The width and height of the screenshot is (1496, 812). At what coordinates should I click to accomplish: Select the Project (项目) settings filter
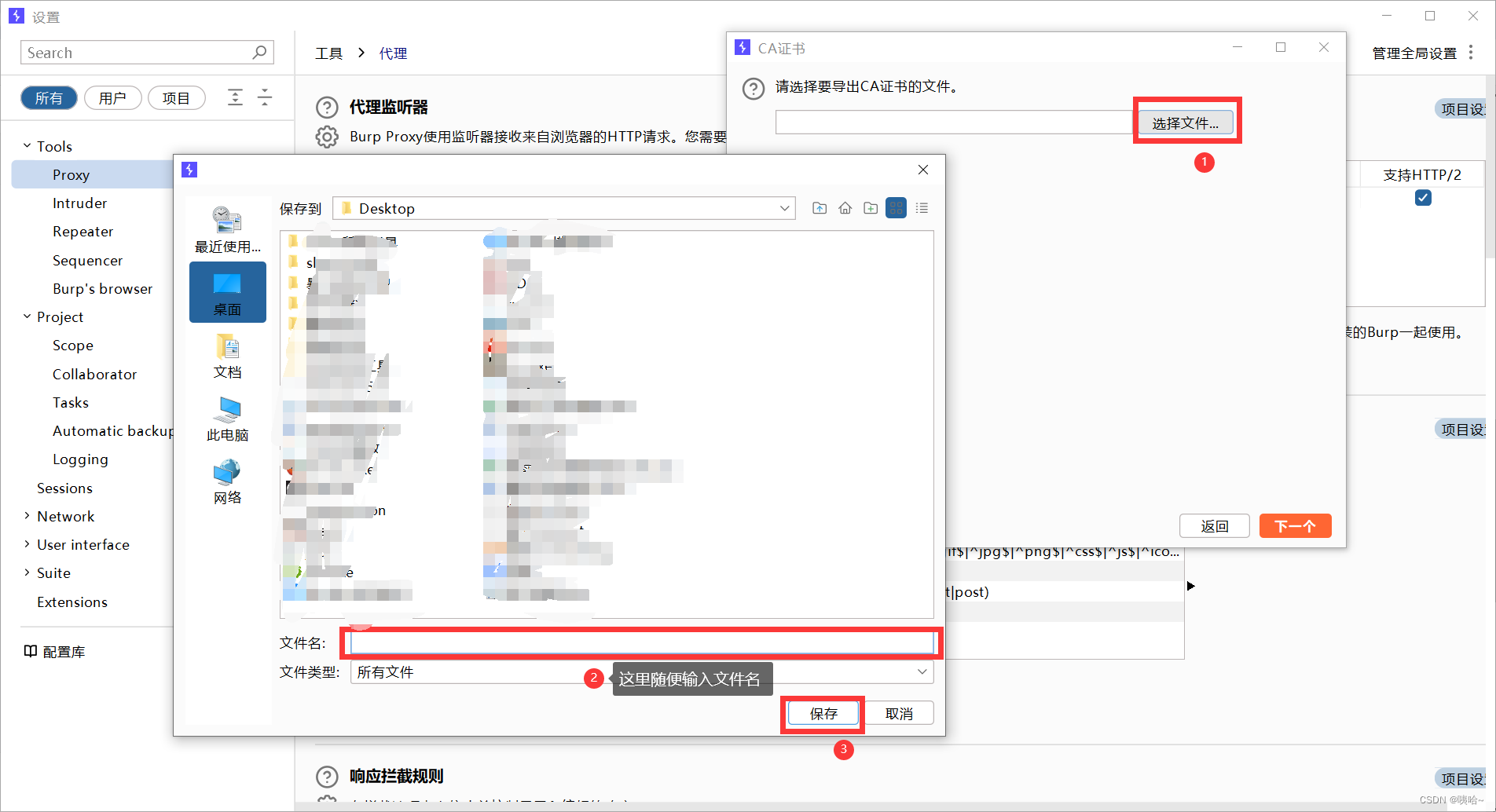pyautogui.click(x=176, y=98)
